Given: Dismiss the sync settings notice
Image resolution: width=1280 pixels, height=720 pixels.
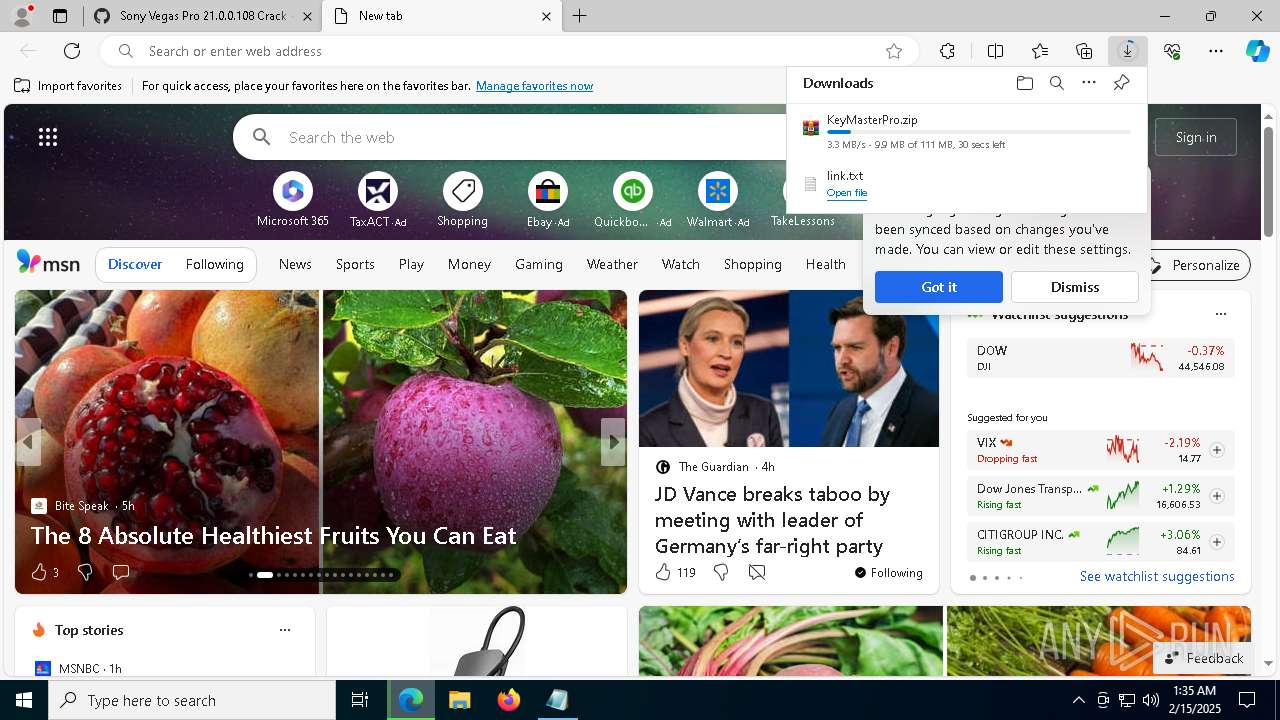Looking at the screenshot, I should [x=1075, y=287].
